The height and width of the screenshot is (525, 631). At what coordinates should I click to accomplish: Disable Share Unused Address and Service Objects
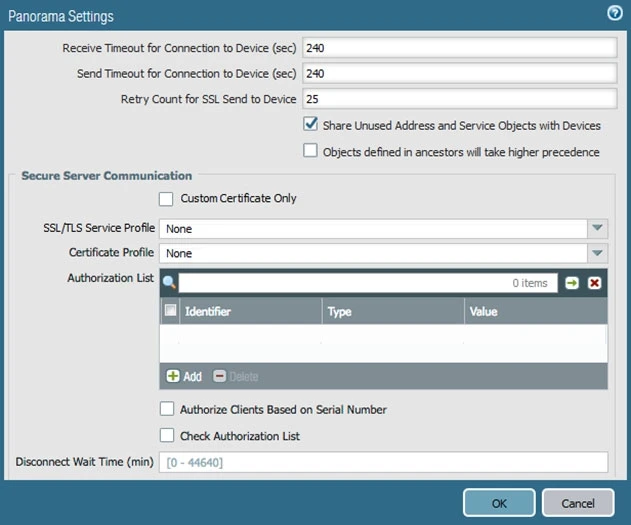[x=310, y=126]
